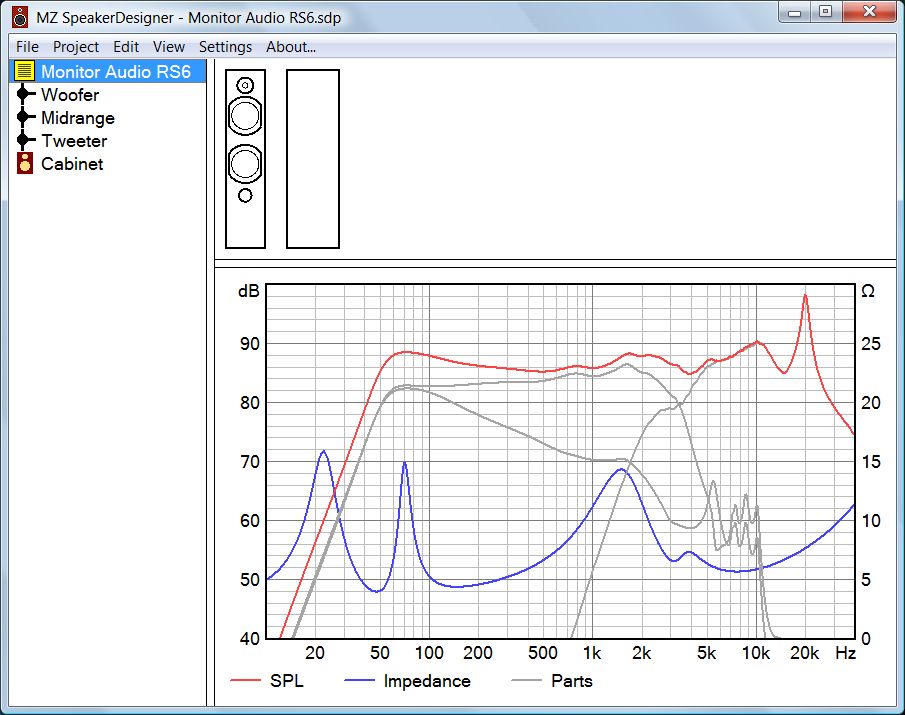Select the Tweeter tree item
The image size is (905, 715).
74,141
